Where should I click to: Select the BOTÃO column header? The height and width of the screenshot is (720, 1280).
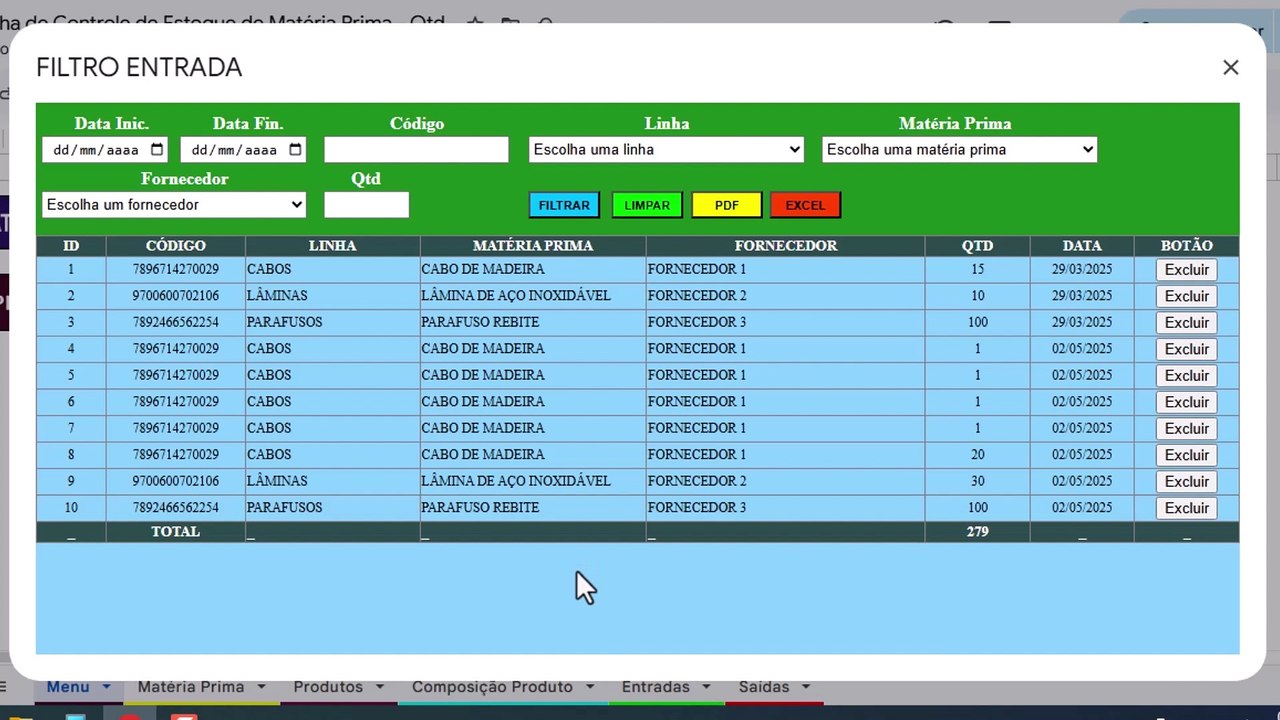(1187, 246)
